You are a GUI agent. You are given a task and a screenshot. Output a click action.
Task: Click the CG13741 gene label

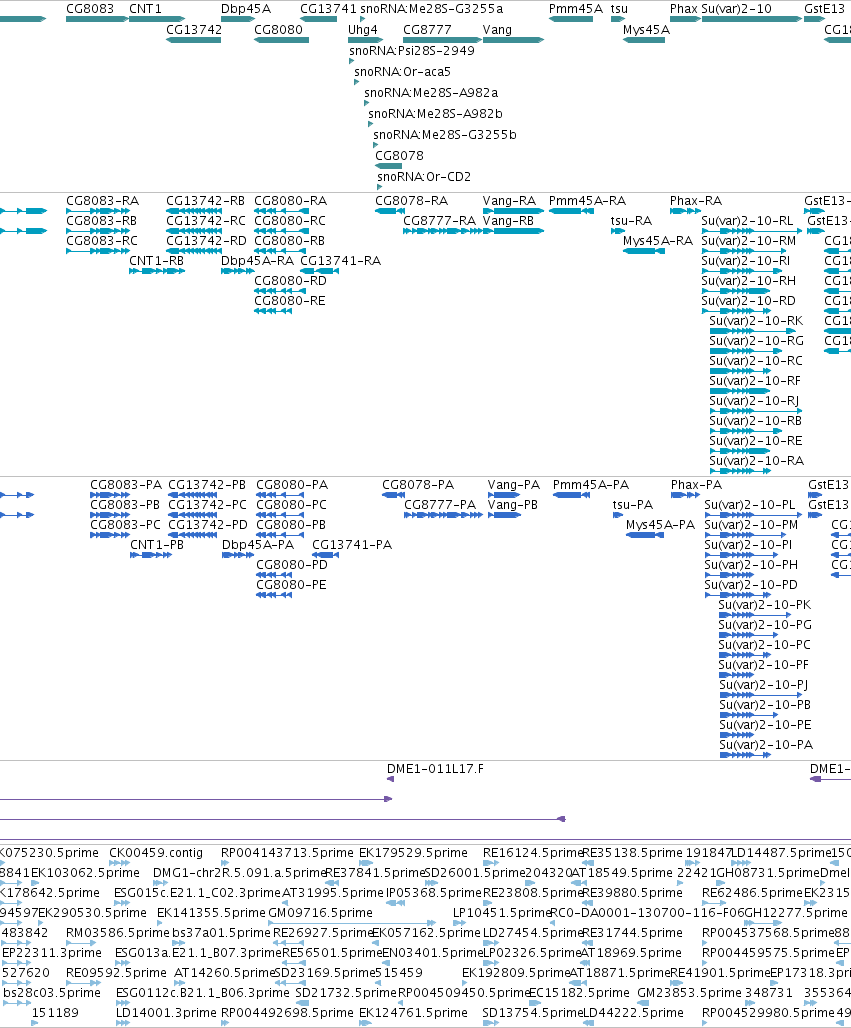328,9
